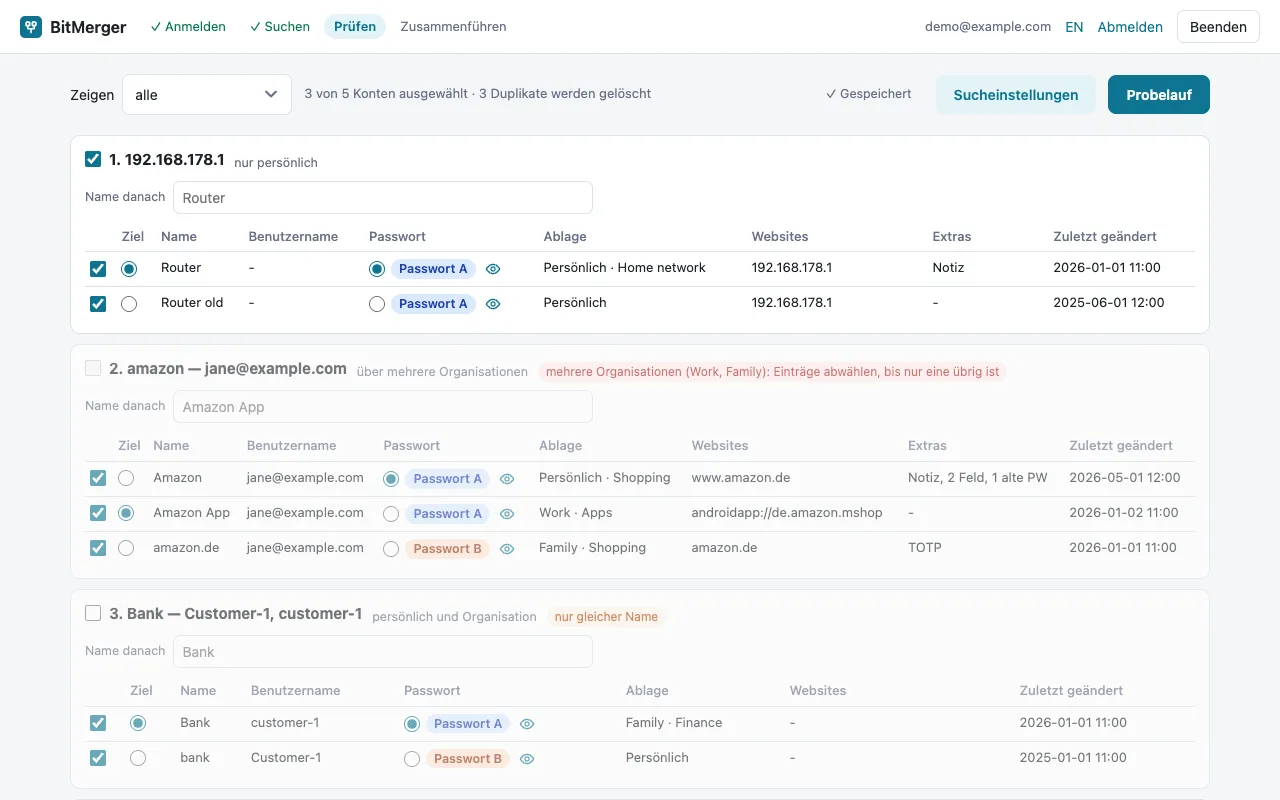Start the Probelauf
This screenshot has height=800, width=1280.
[1159, 95]
